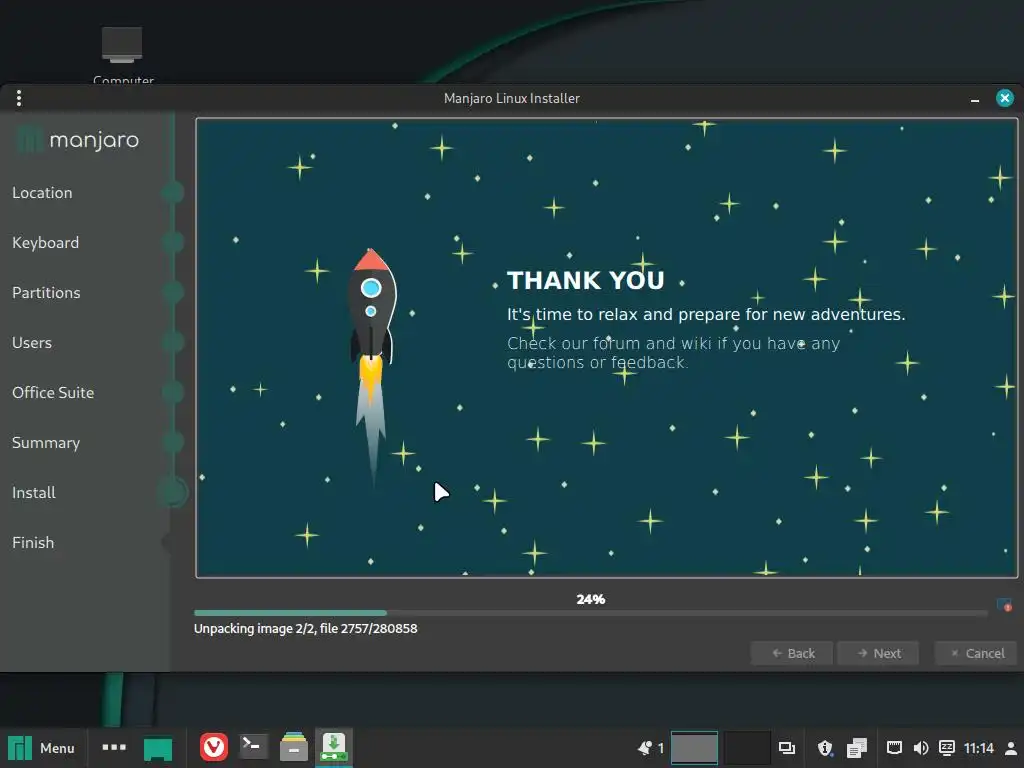Viewport: 1024px width, 768px height.
Task: Click 'Check our forum and wiki' text
Action: pos(673,353)
